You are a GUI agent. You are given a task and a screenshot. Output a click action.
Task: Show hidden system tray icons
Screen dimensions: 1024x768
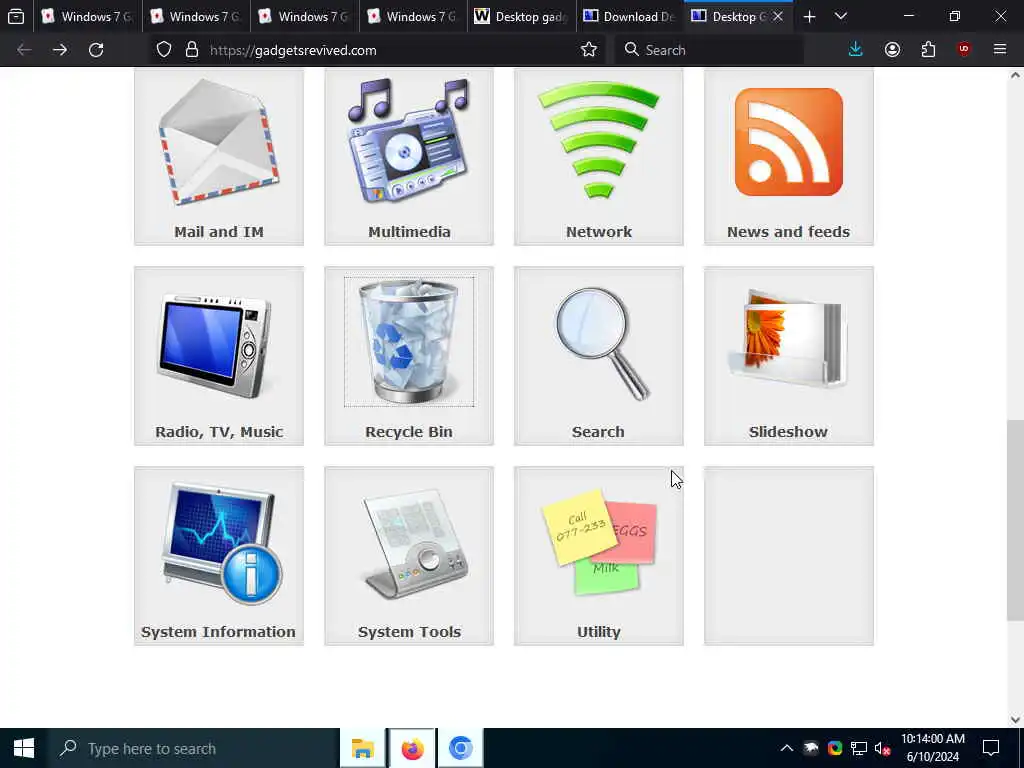click(787, 748)
